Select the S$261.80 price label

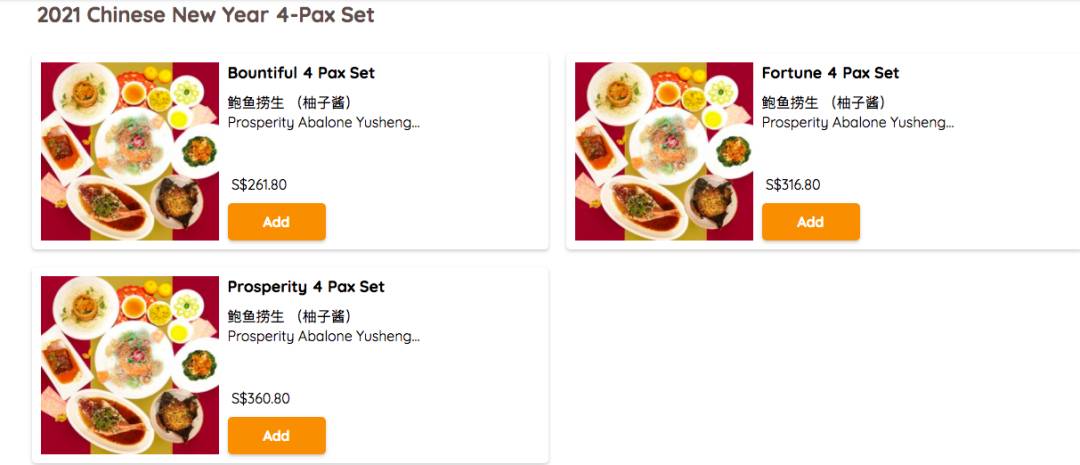pos(259,185)
